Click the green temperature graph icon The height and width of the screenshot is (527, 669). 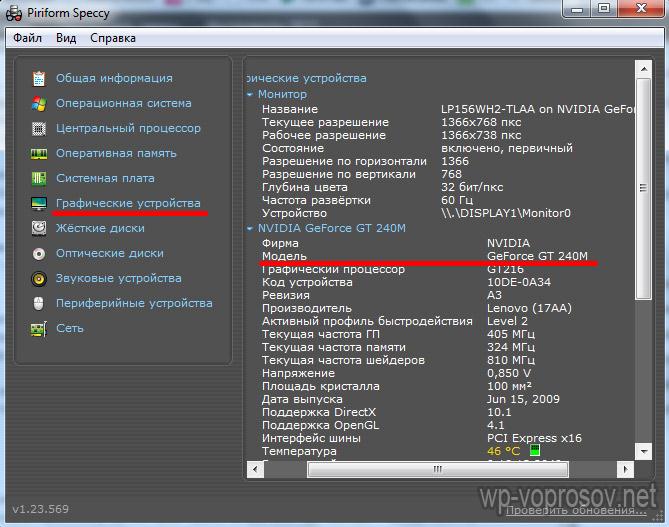tap(535, 450)
